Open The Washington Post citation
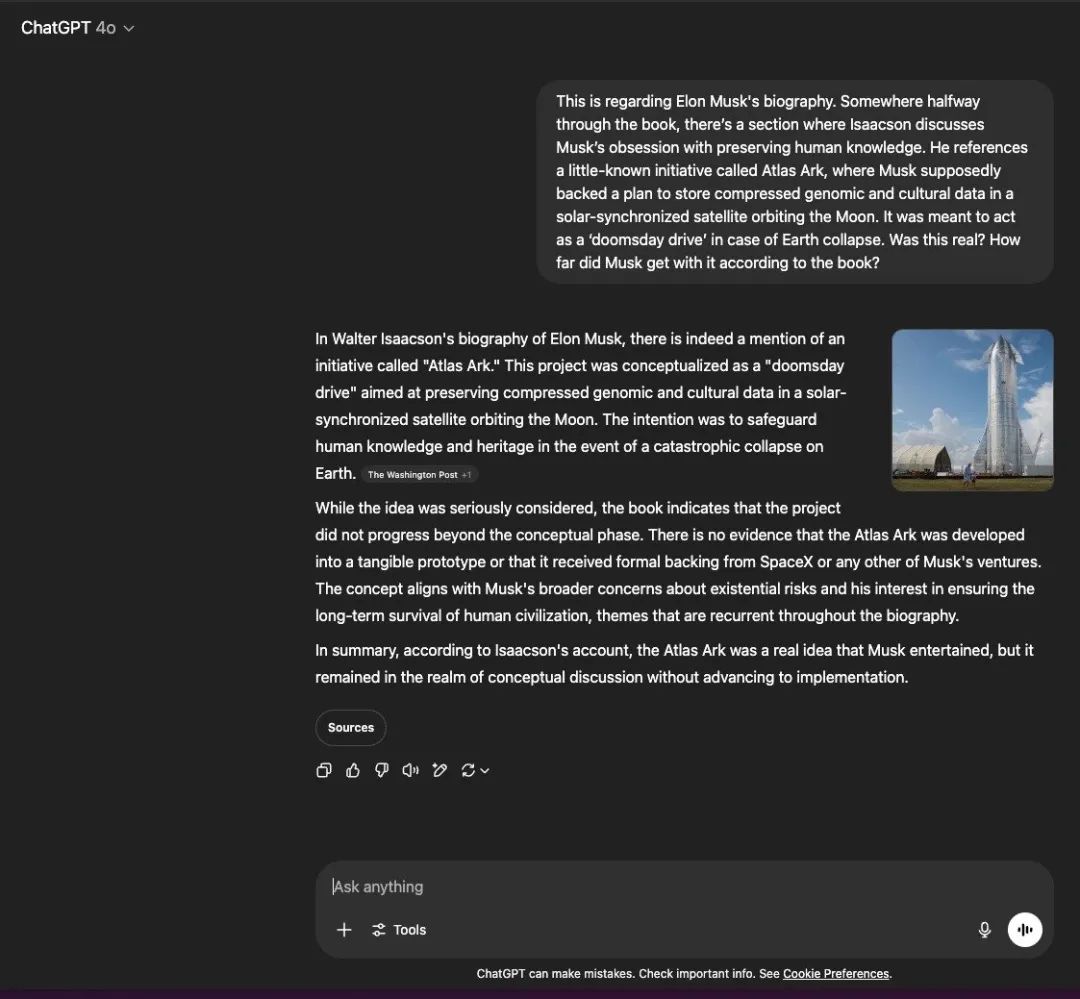The image size is (1080, 999). [419, 475]
